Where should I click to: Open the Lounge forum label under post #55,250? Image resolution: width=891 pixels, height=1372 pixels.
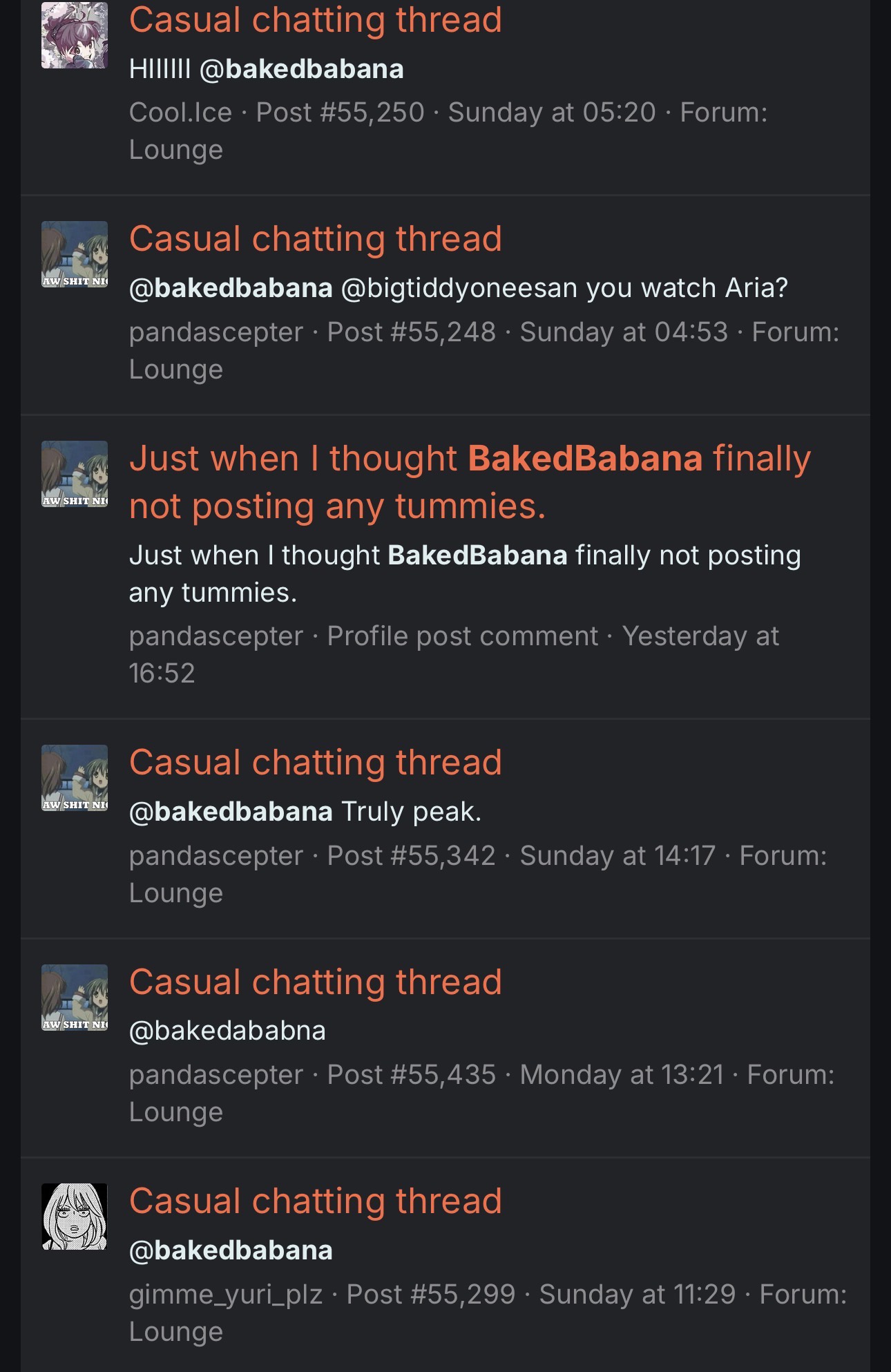coord(176,150)
